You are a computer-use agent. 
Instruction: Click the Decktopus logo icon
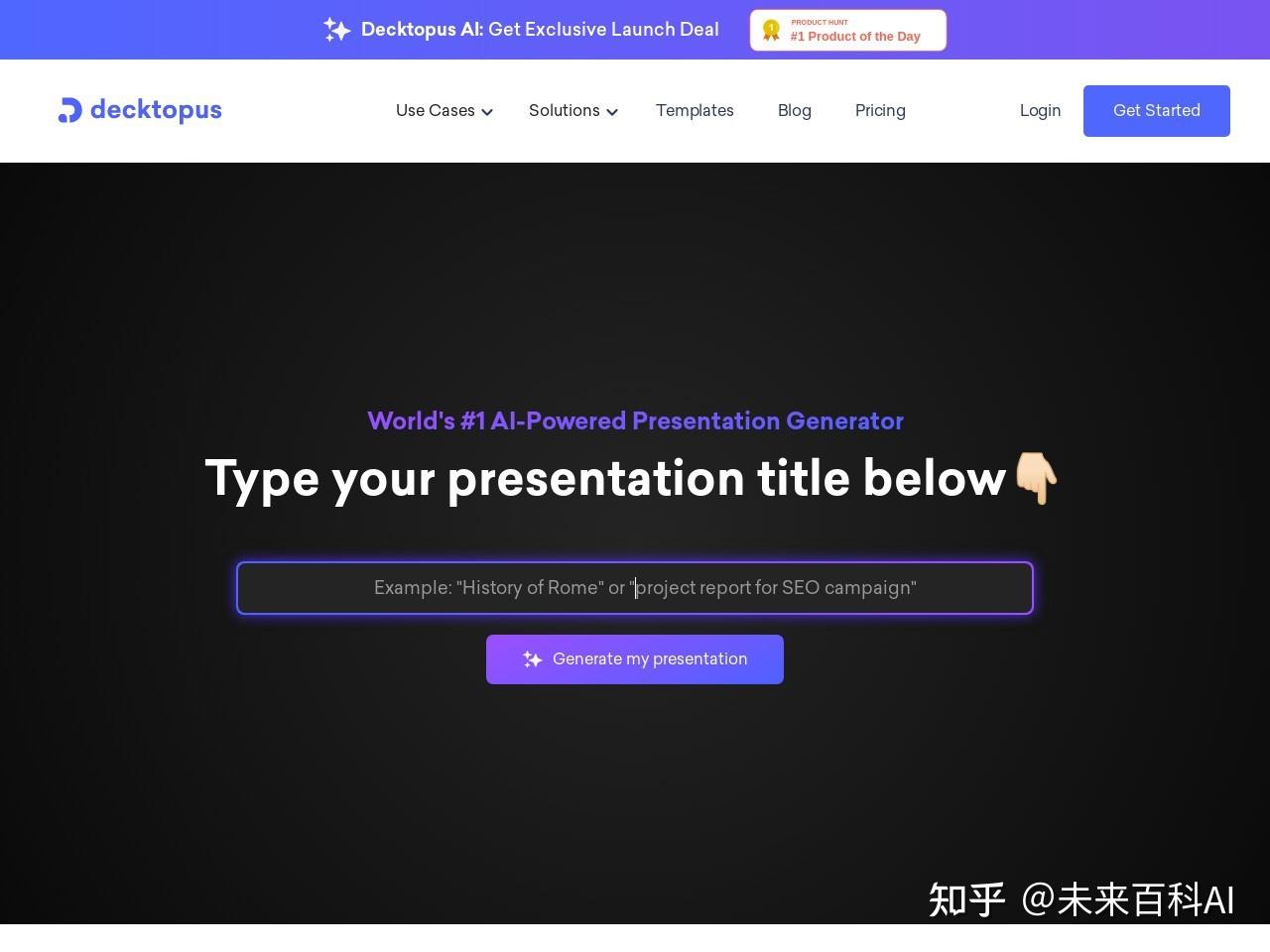click(x=69, y=110)
